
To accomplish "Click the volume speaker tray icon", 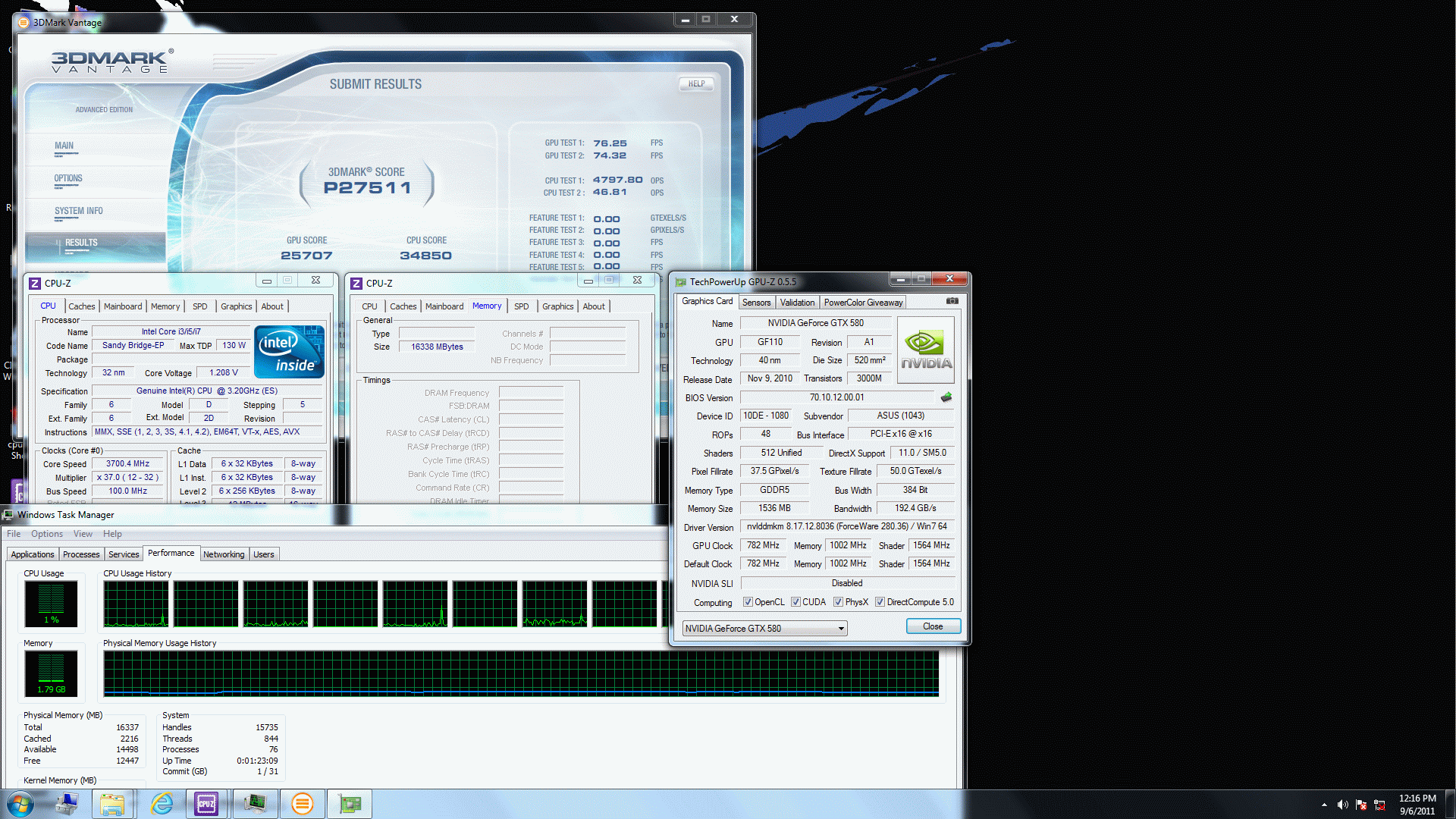I will (x=1342, y=805).
